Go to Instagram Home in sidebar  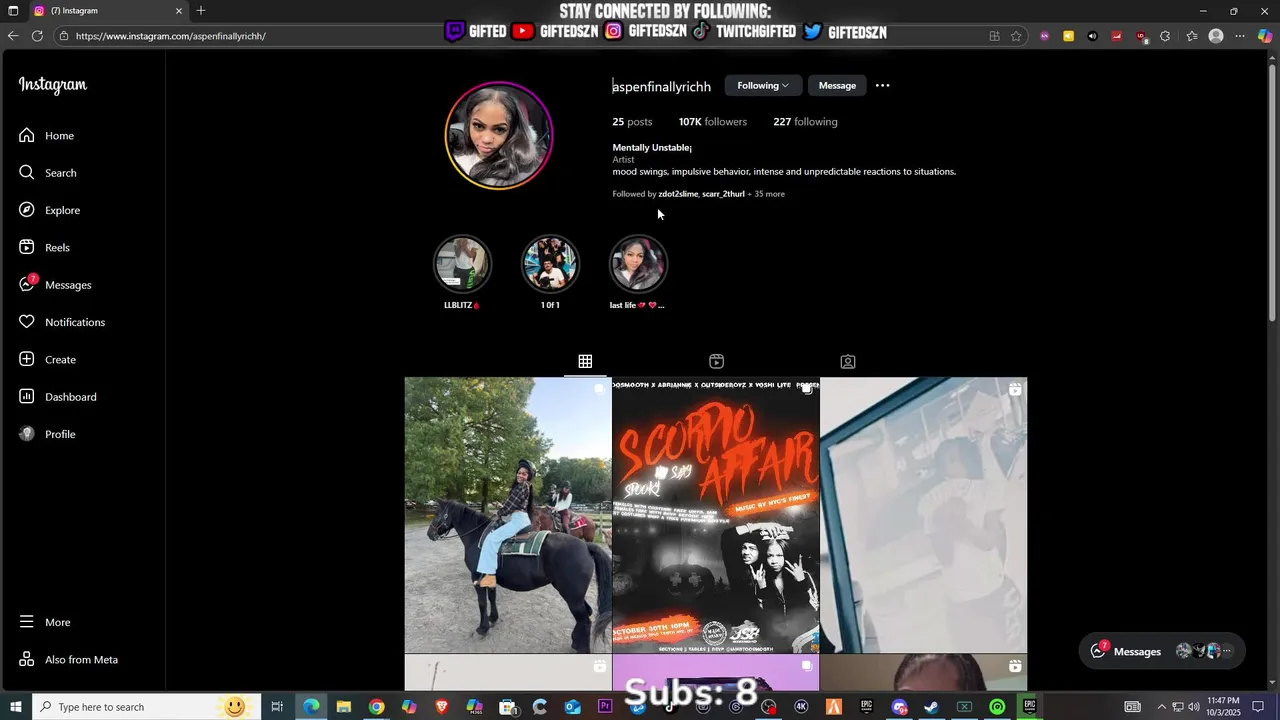(x=46, y=135)
